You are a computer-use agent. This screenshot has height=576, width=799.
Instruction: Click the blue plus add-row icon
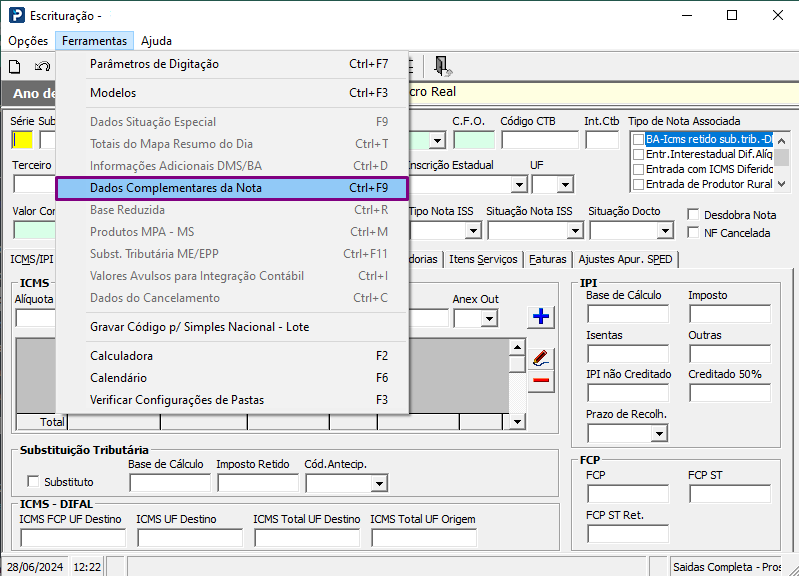(x=541, y=317)
